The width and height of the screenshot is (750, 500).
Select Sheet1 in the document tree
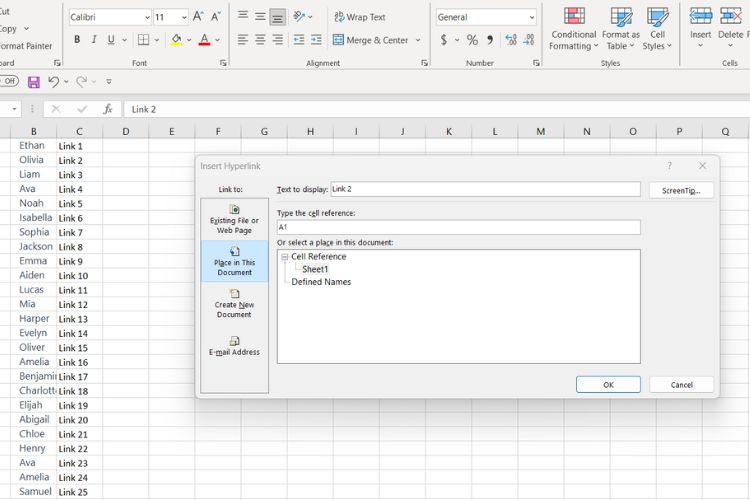[x=315, y=269]
